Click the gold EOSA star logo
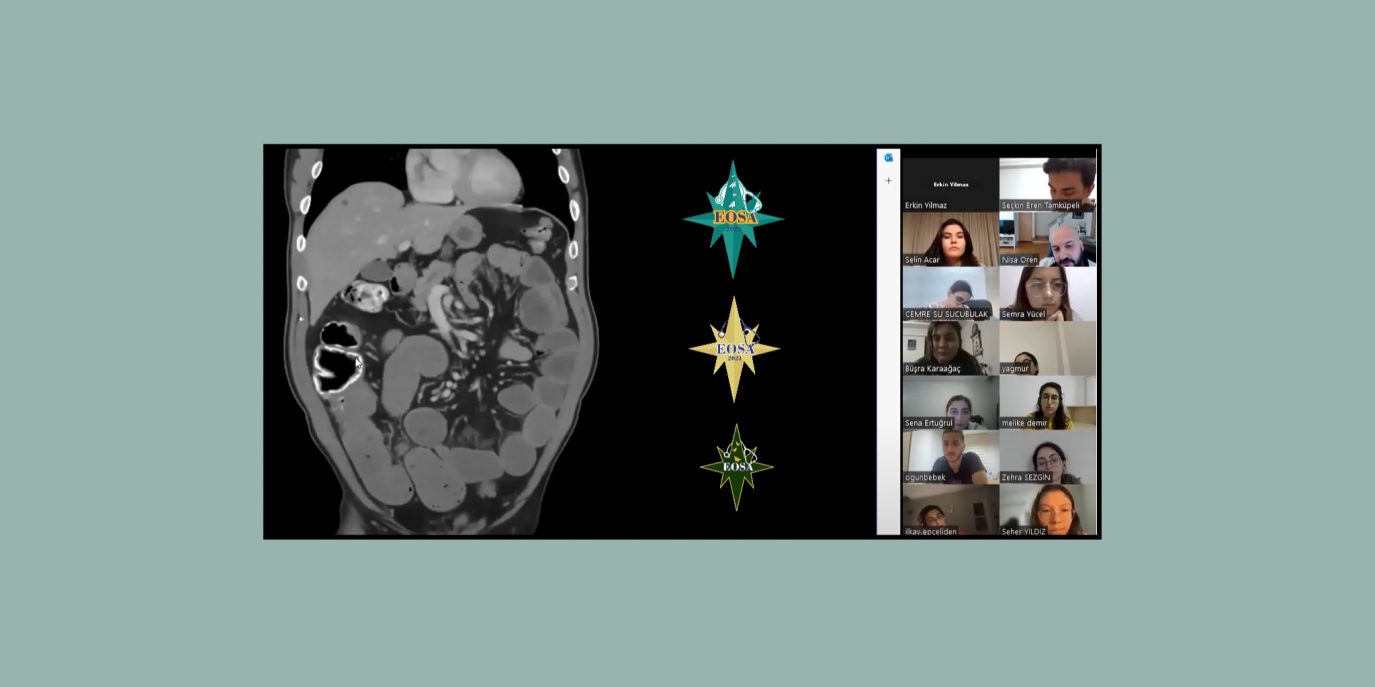This screenshot has width=1375, height=687. click(x=734, y=349)
